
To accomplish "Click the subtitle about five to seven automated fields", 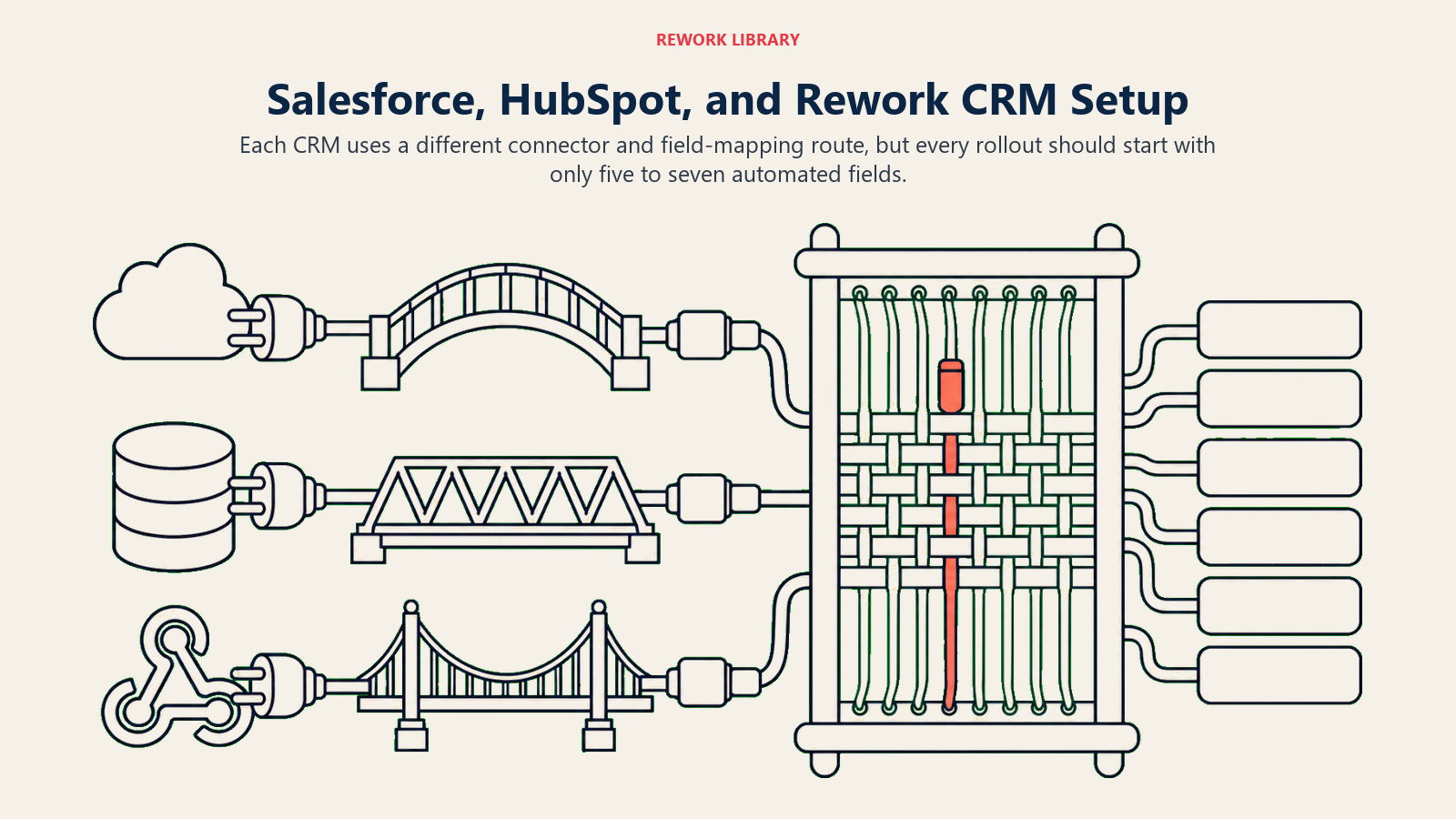I will click(x=728, y=159).
